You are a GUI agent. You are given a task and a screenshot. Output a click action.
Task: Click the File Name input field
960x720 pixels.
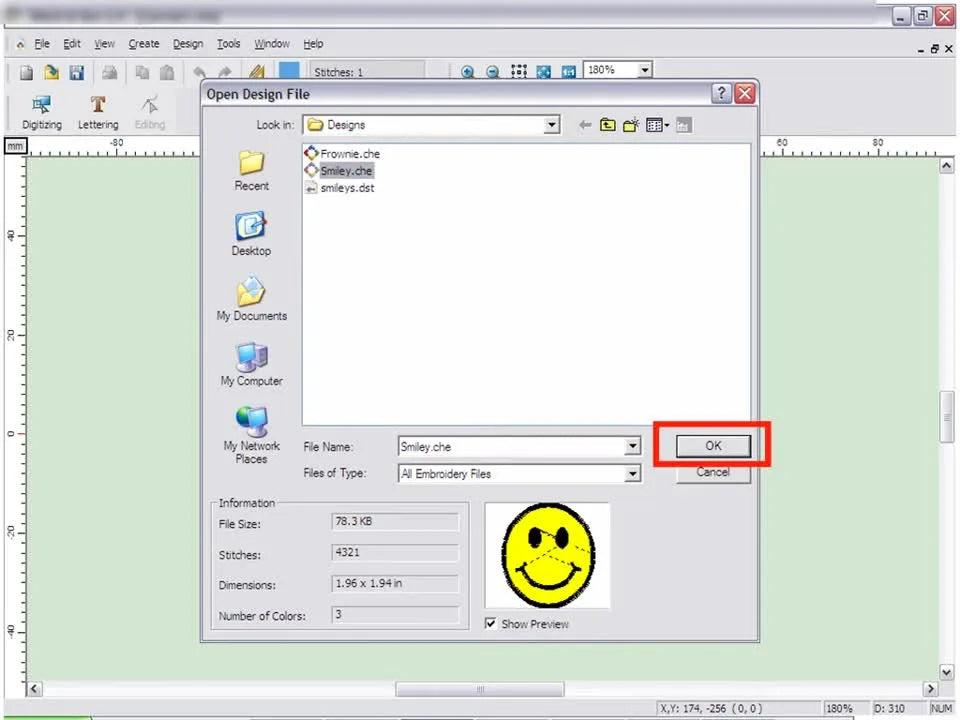tap(511, 446)
